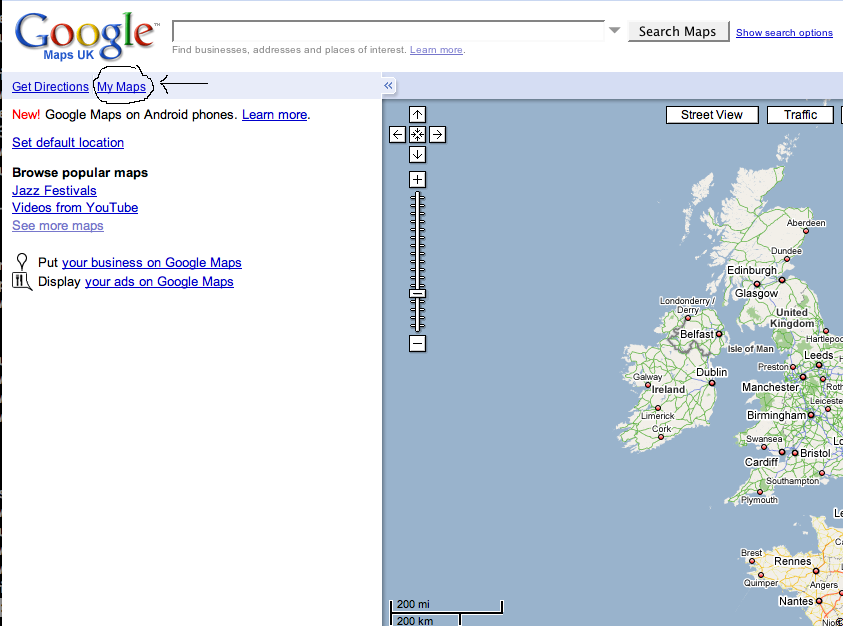Open Show search options link
843x626 pixels.
click(x=784, y=33)
